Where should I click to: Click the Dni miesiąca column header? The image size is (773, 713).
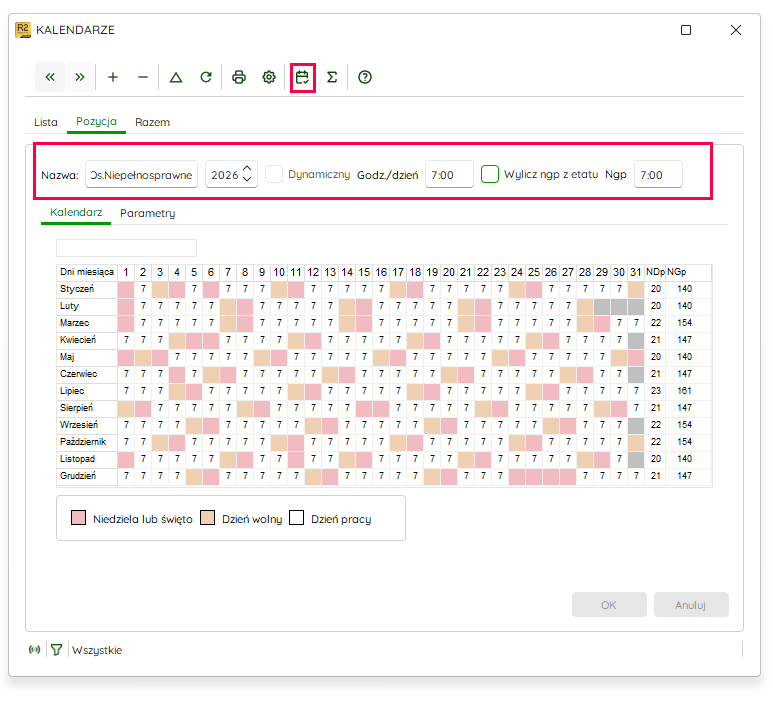click(x=87, y=272)
